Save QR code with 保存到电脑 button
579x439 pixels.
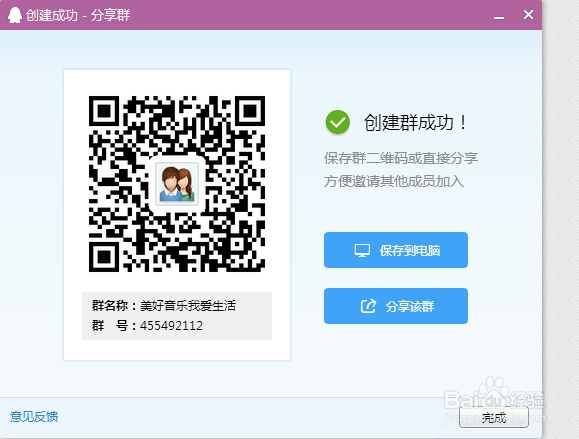[396, 250]
